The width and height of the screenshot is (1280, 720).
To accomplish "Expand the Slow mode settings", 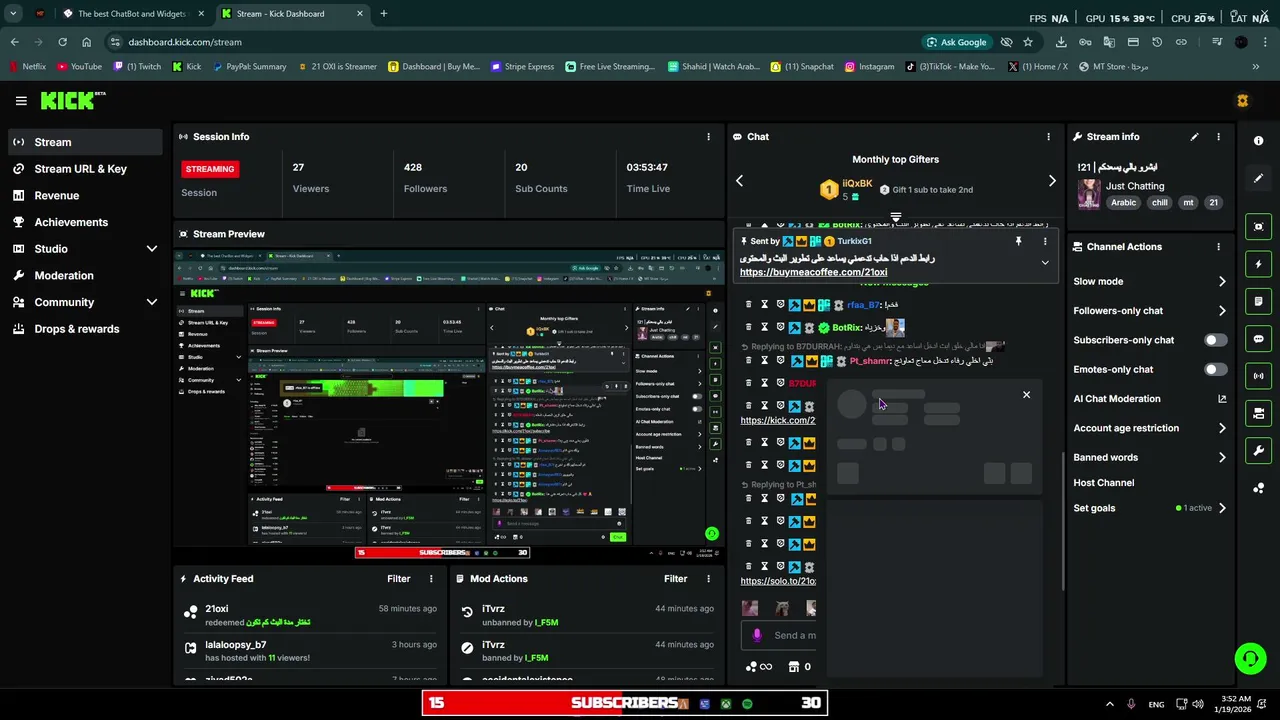I will pos(1221,282).
